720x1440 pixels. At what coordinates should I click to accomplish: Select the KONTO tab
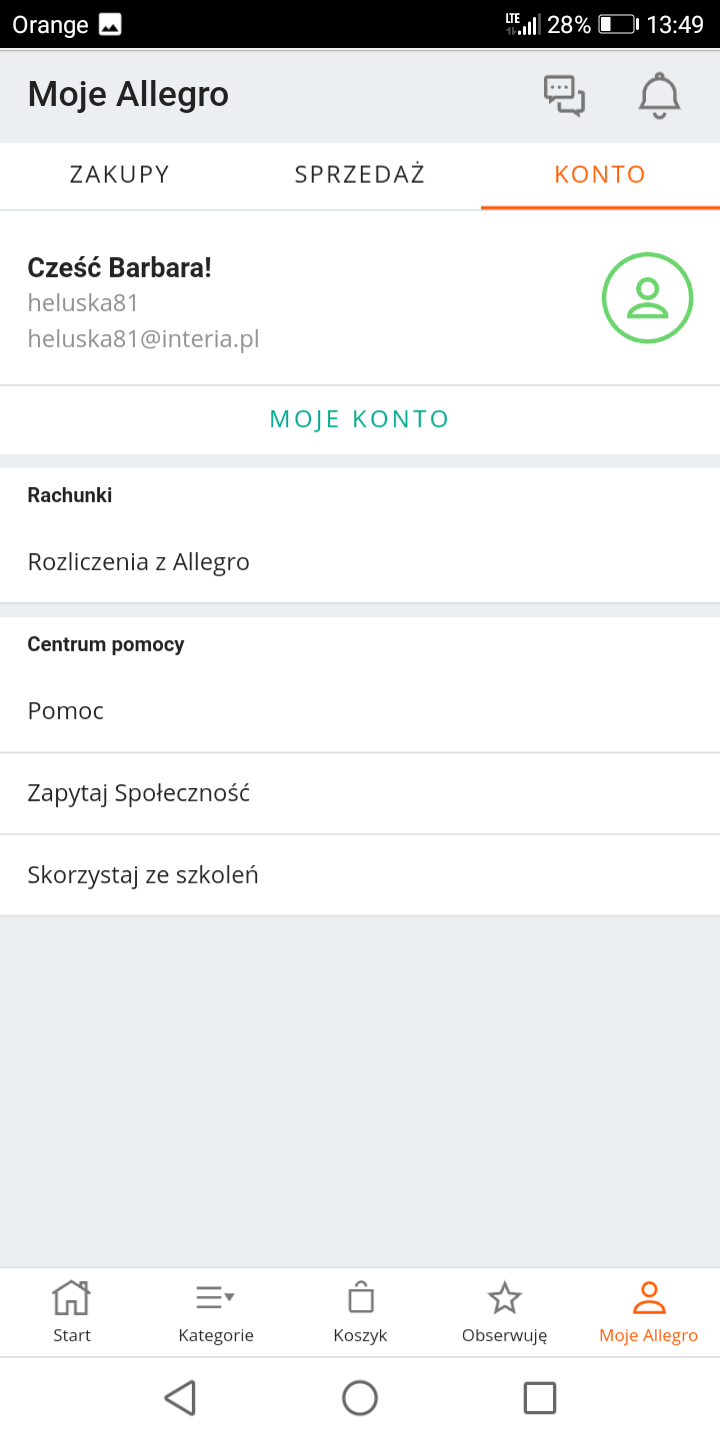tap(599, 174)
